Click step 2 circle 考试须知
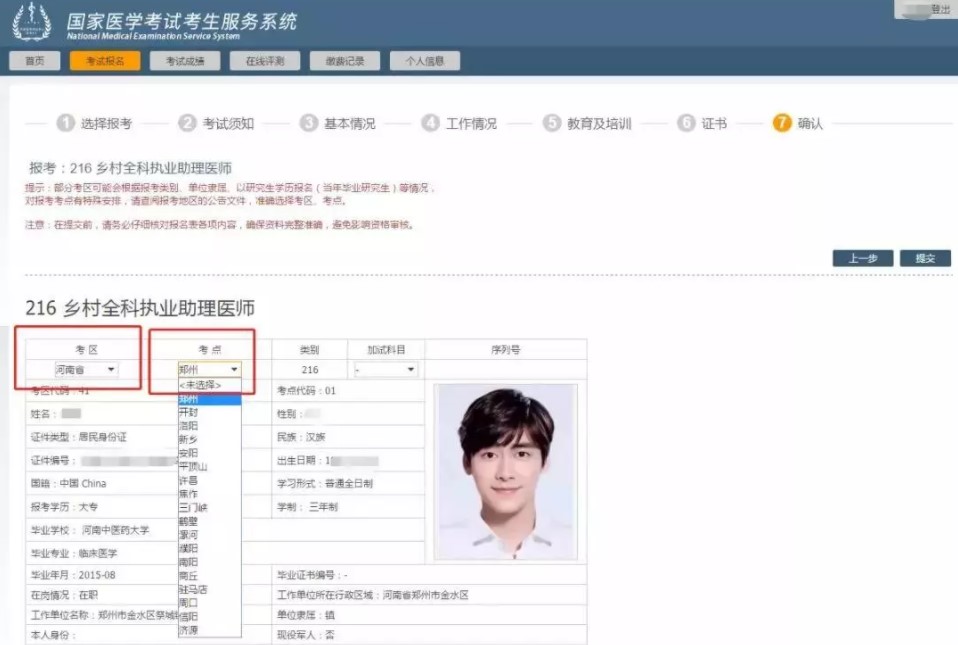The image size is (958, 645). pos(187,123)
